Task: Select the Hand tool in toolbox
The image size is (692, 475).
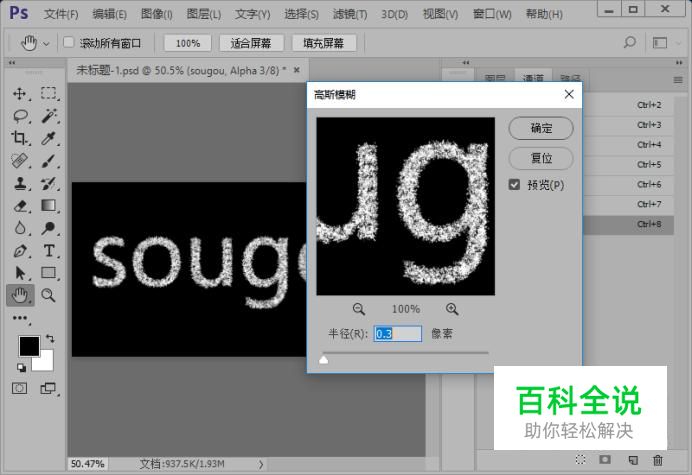Action: (20, 295)
